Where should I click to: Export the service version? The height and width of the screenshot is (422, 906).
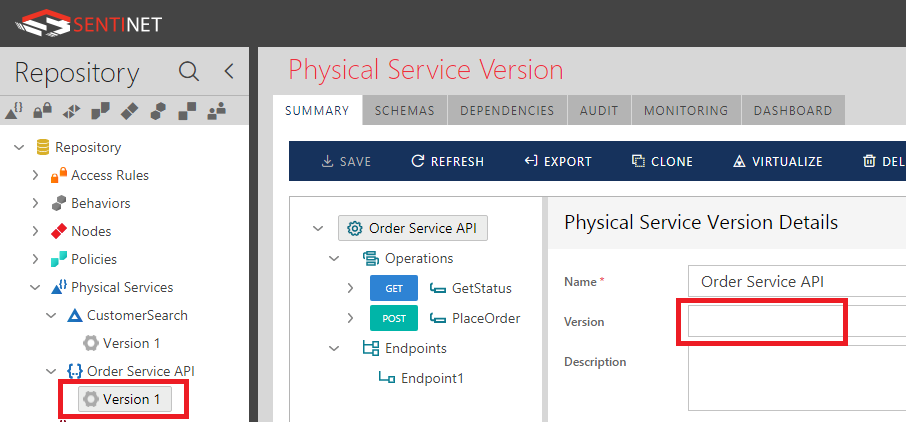tap(558, 161)
